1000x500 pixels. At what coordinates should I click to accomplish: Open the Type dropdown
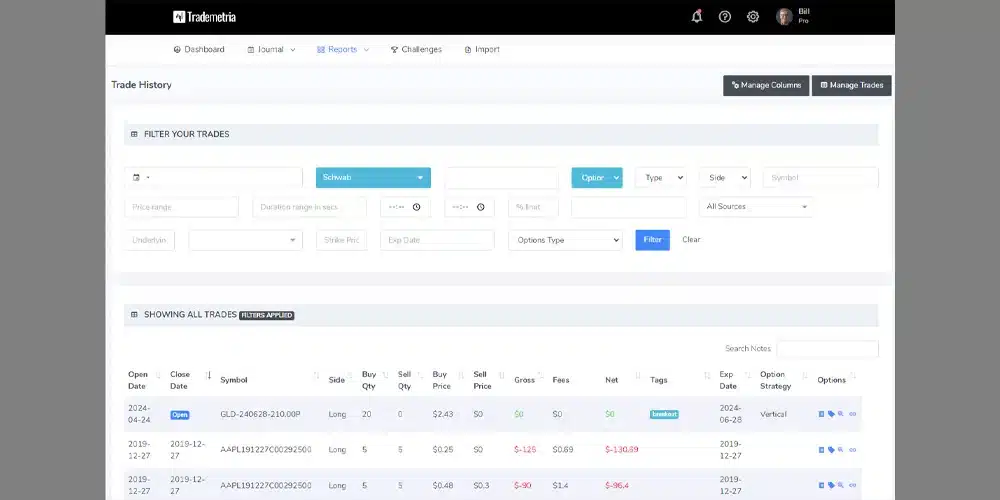point(661,177)
